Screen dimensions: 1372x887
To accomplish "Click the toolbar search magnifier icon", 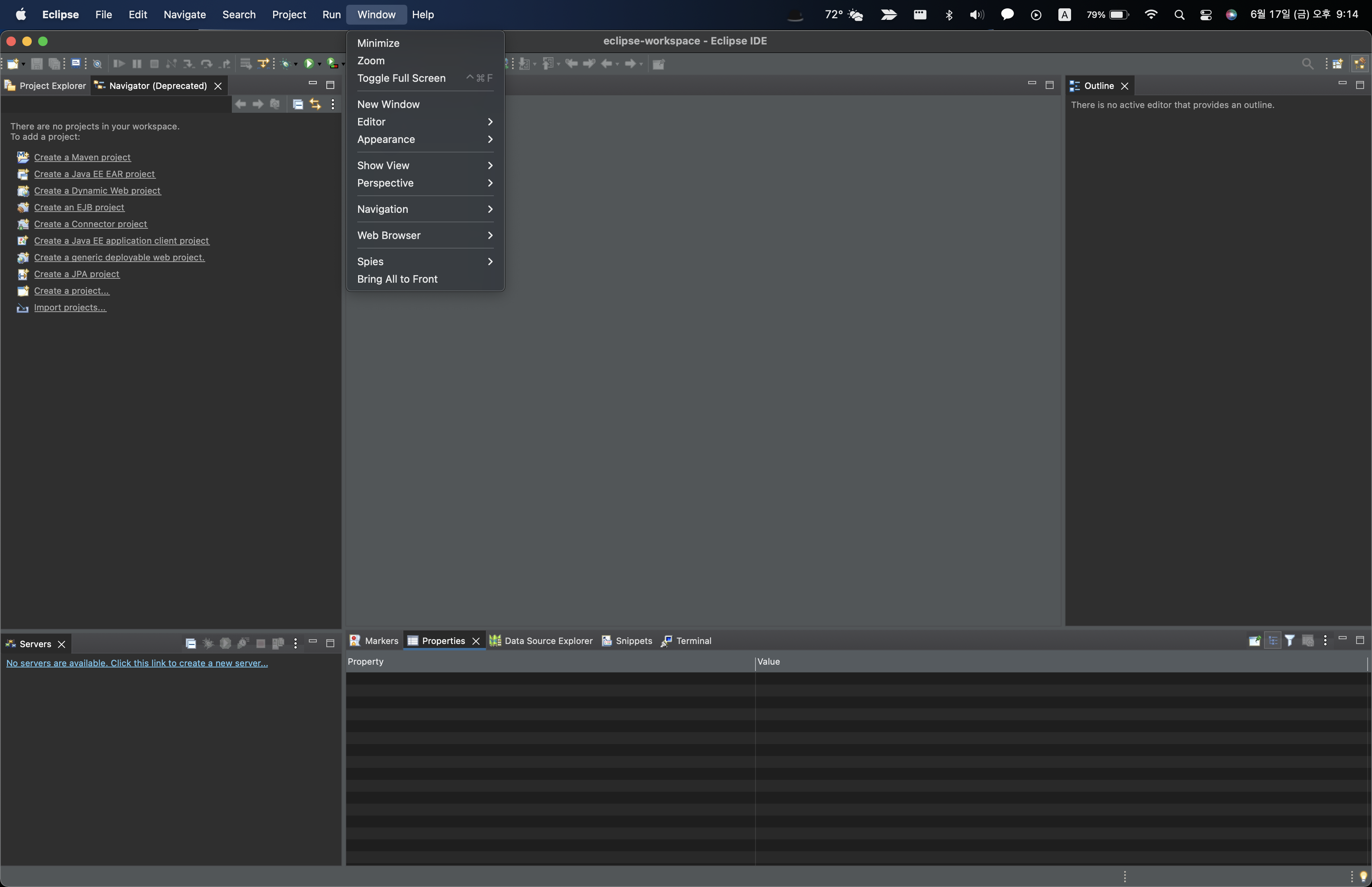I will tap(1308, 64).
